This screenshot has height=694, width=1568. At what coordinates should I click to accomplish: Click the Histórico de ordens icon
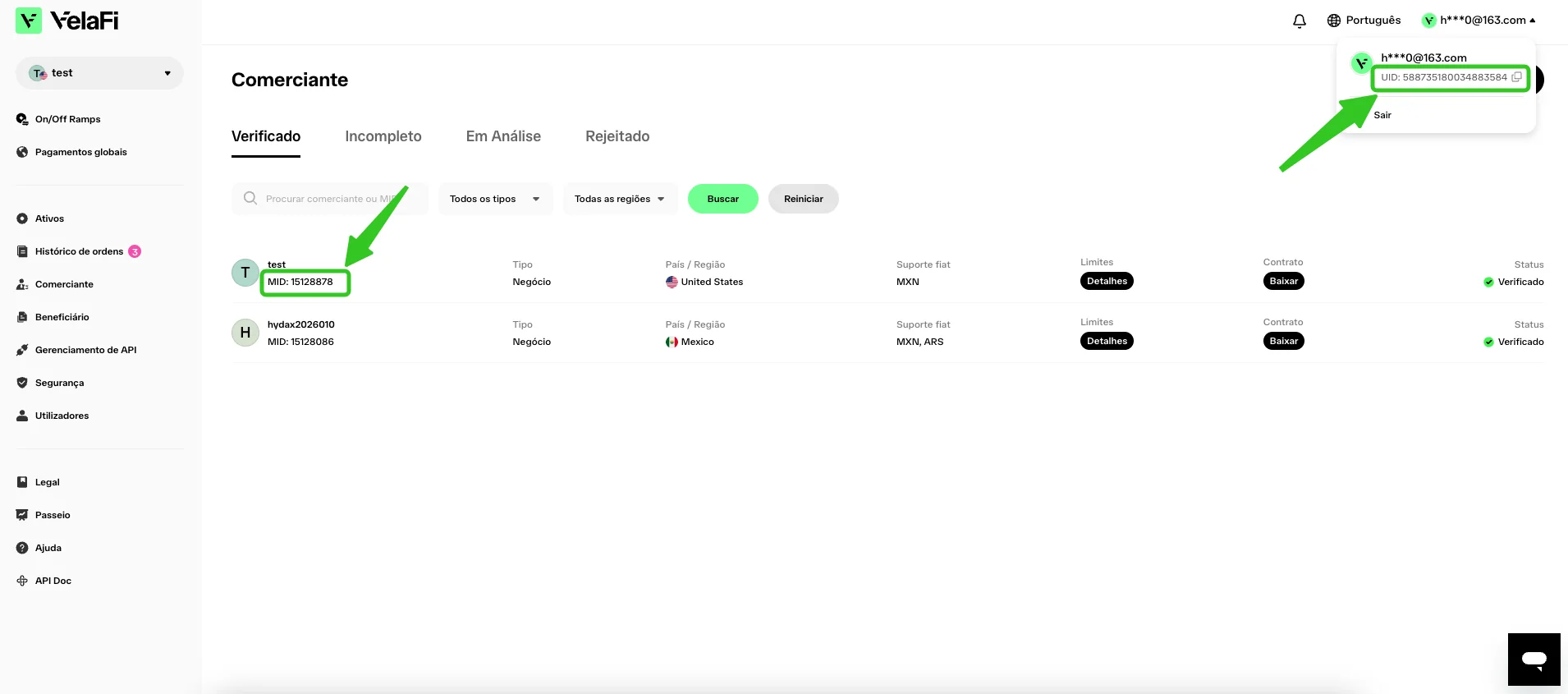point(22,251)
